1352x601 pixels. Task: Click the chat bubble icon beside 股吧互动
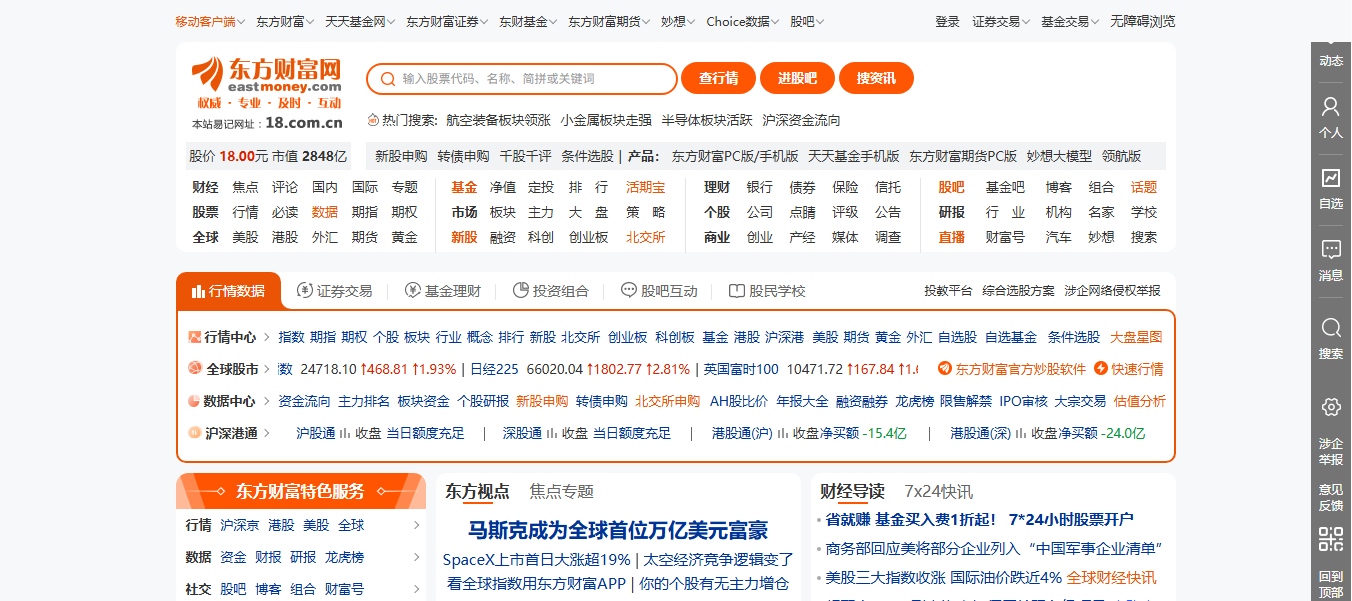(628, 290)
